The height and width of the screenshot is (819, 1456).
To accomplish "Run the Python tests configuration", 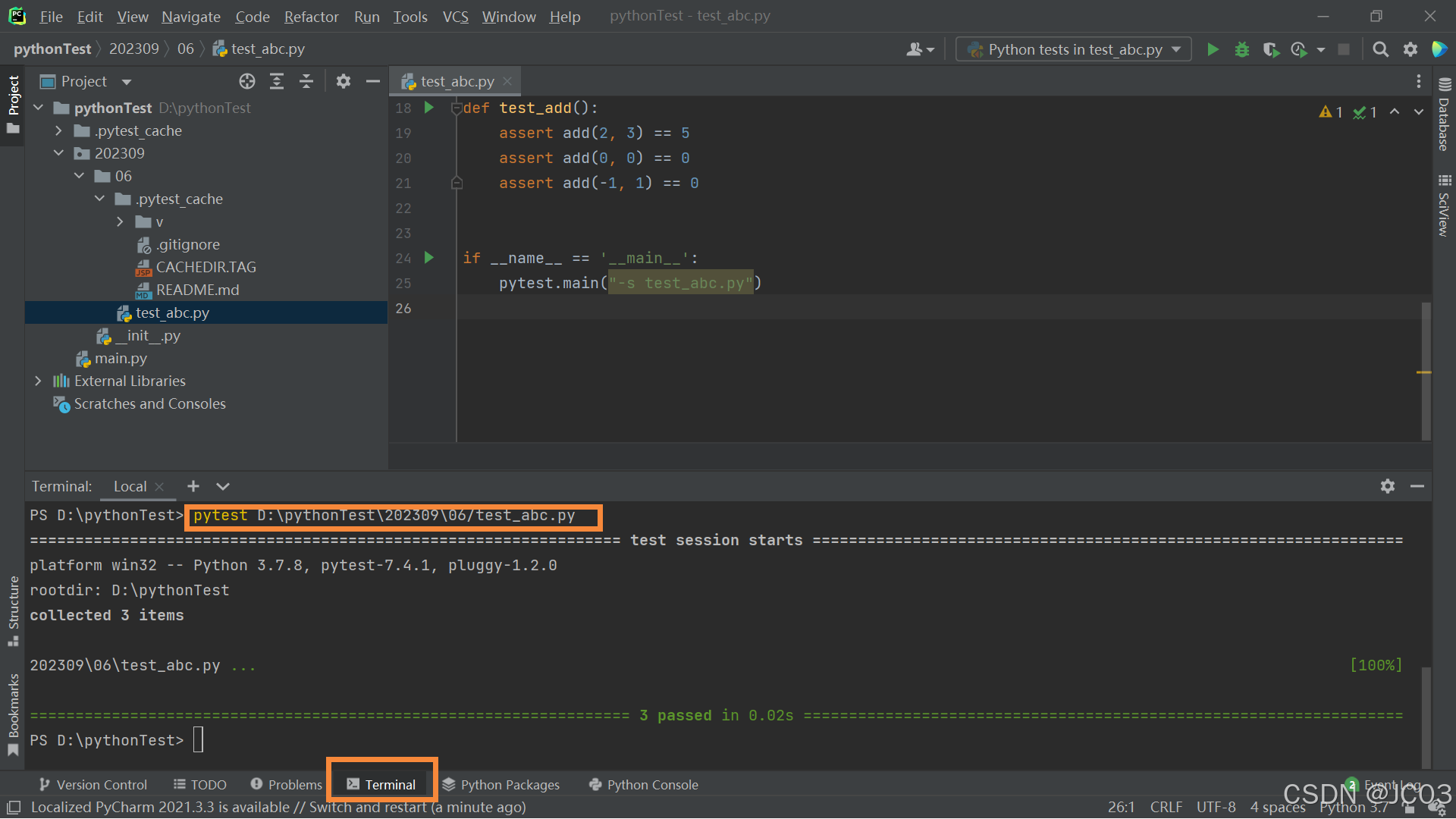I will pyautogui.click(x=1213, y=49).
